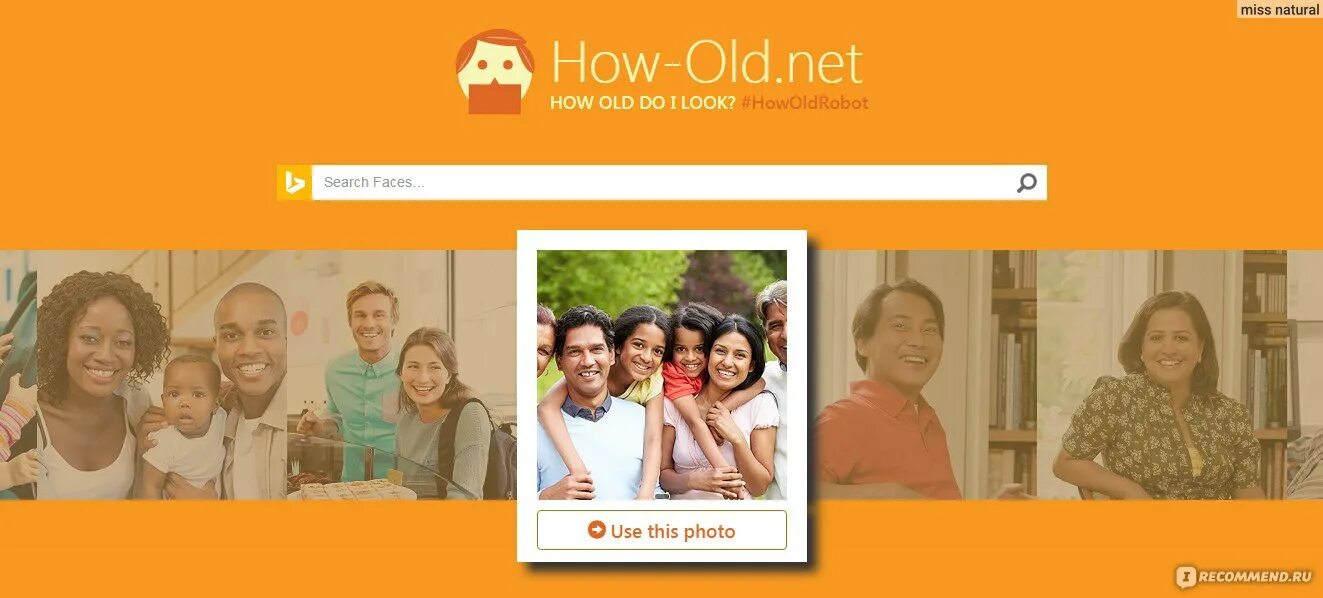
Task: Click the magnifying glass search icon
Action: tap(1027, 183)
